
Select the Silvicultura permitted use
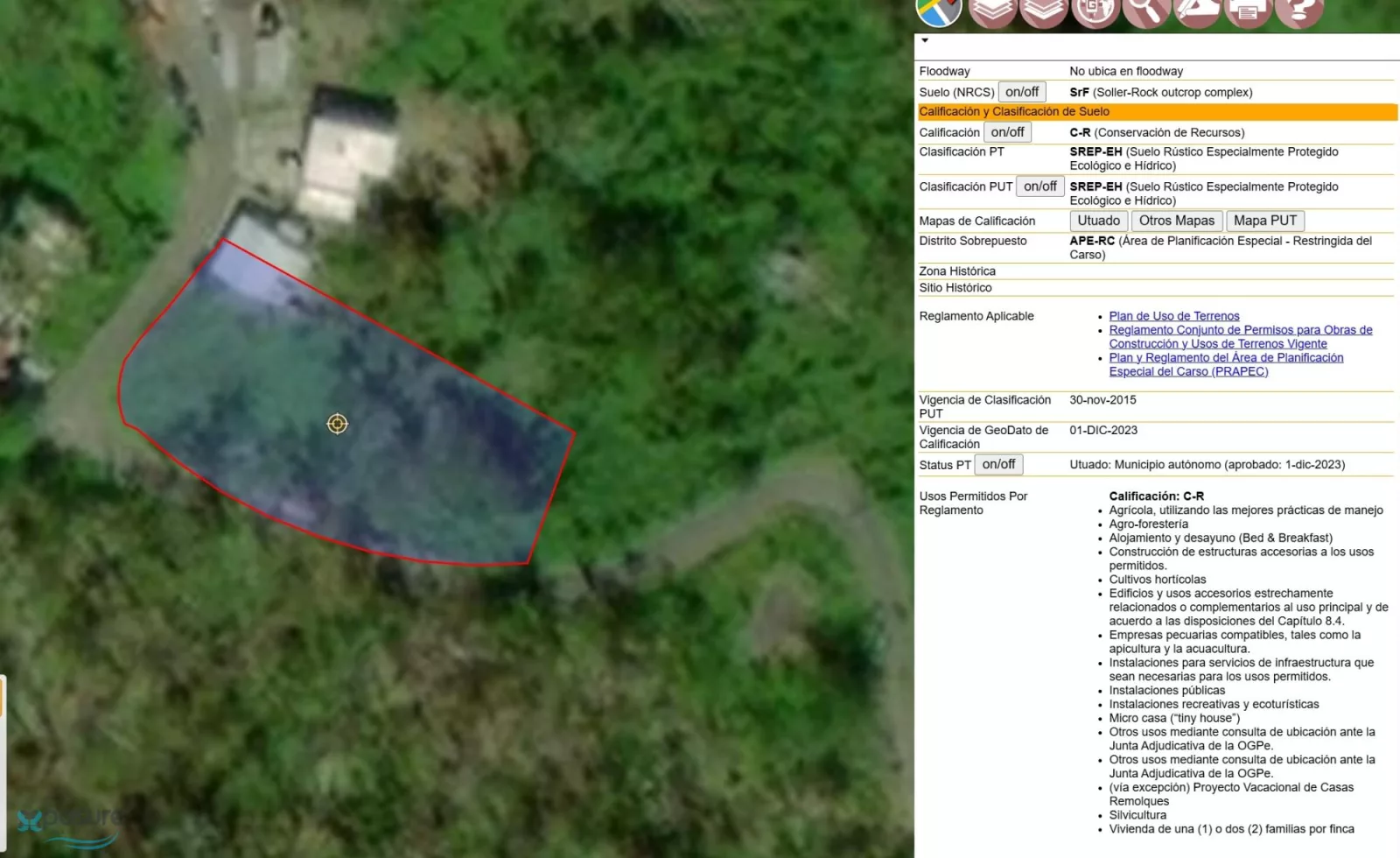click(1137, 815)
